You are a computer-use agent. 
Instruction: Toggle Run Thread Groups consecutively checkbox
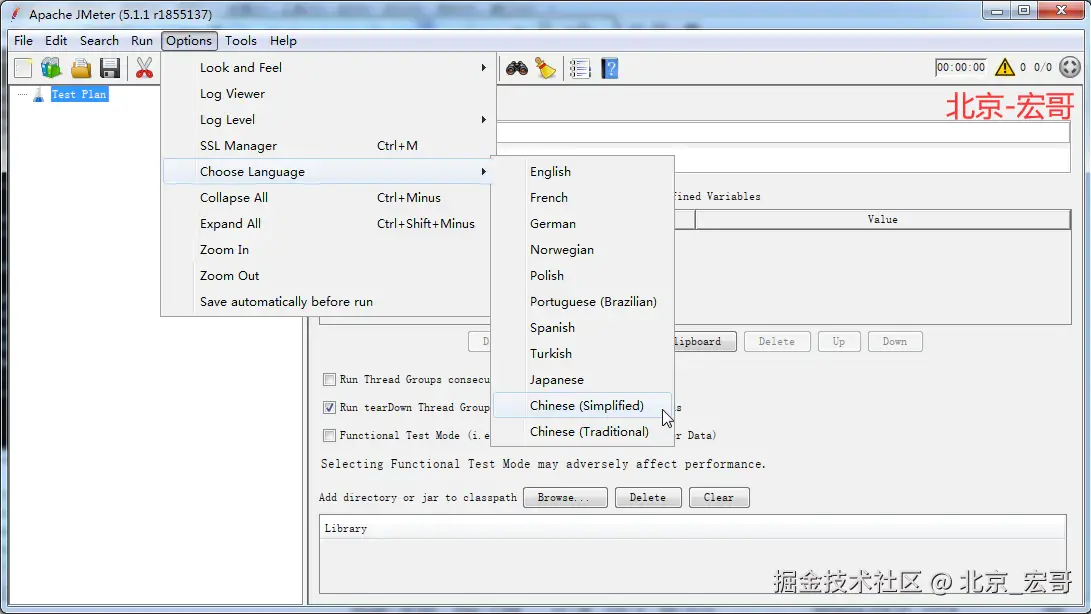[329, 379]
